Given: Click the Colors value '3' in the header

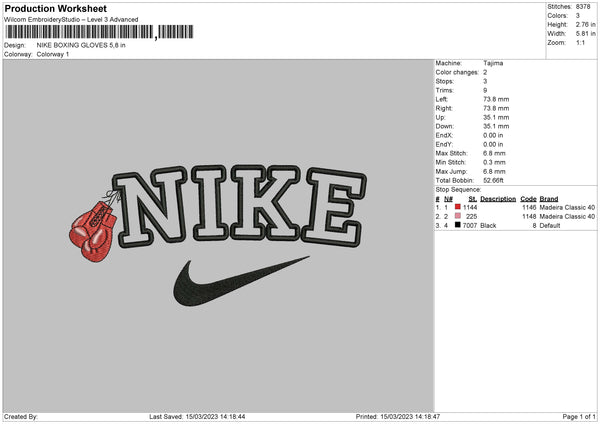Looking at the screenshot, I should (x=578, y=16).
